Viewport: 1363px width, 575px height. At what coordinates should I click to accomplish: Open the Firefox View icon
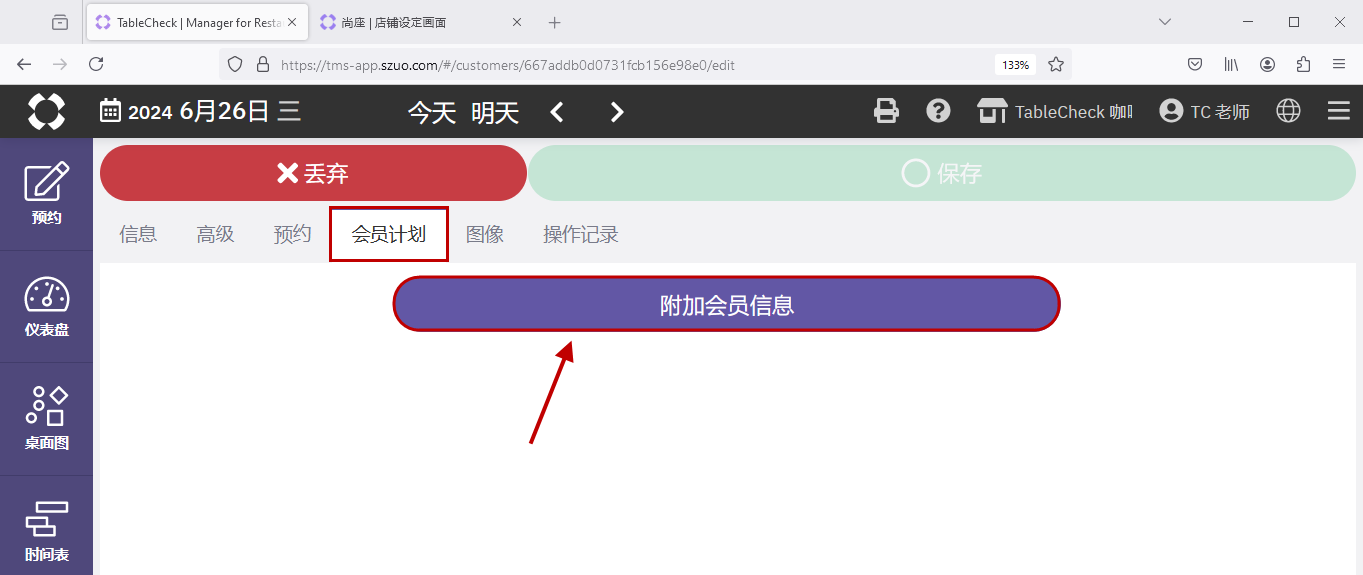point(60,22)
